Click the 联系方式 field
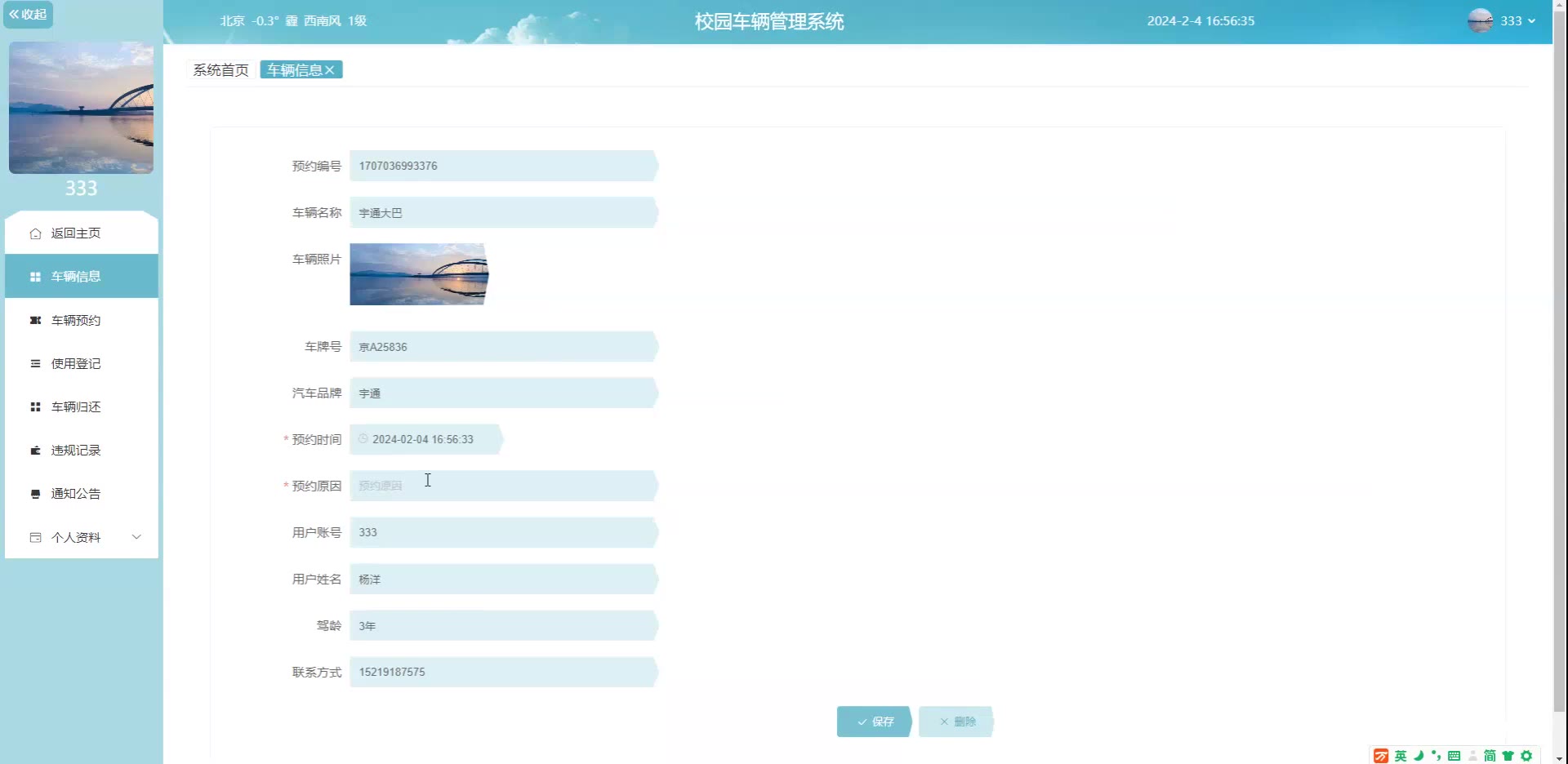The height and width of the screenshot is (764, 1568). pyautogui.click(x=504, y=672)
